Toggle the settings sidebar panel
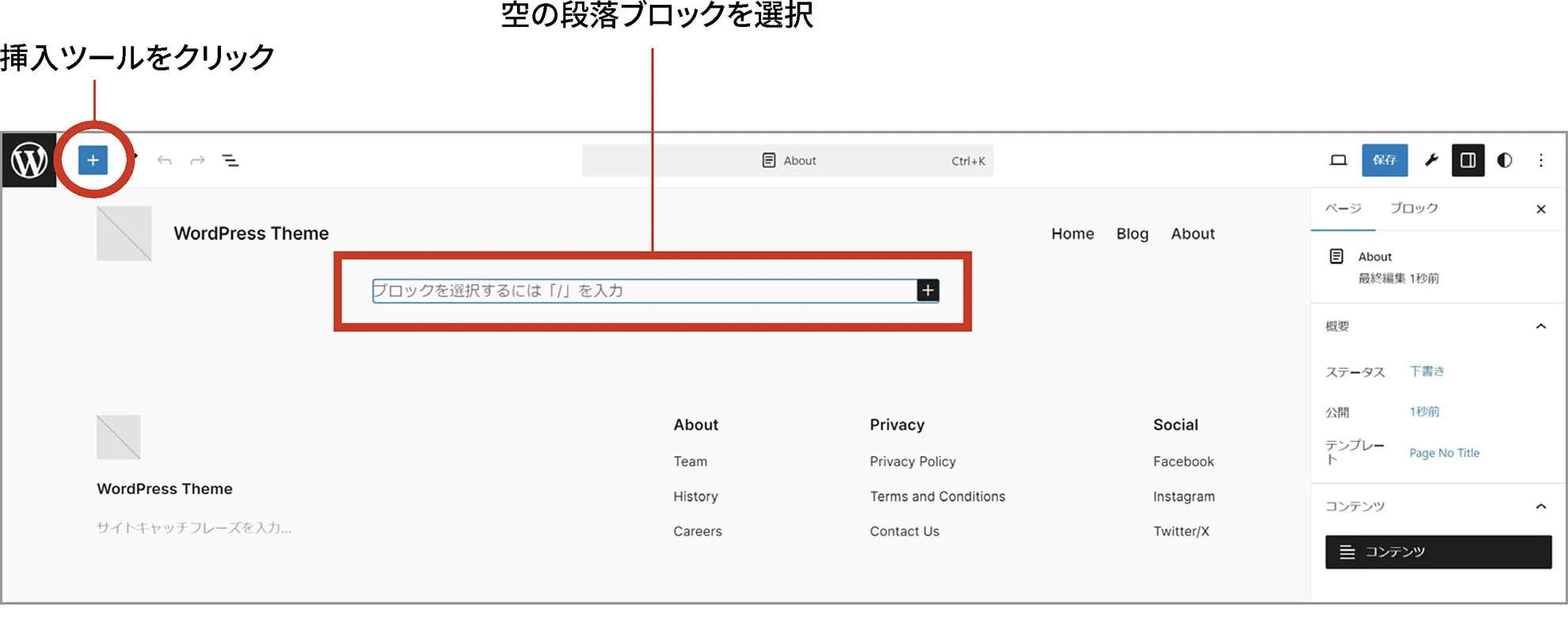The image size is (1568, 628). pyautogui.click(x=1467, y=161)
